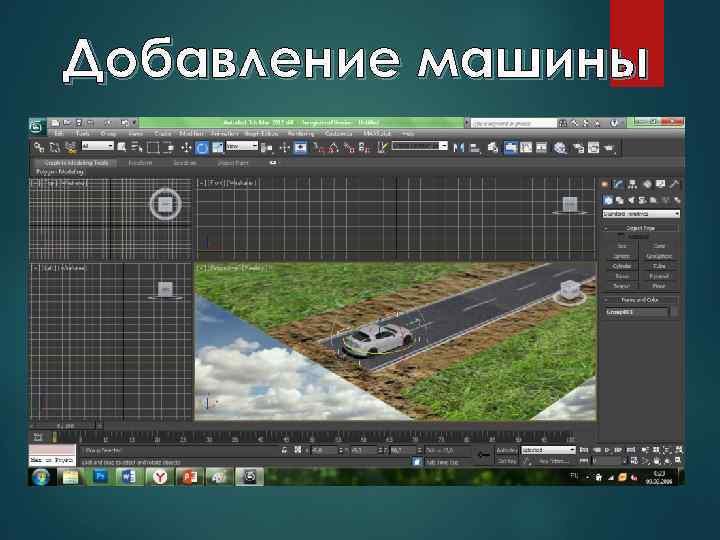The width and height of the screenshot is (720, 540).
Task: Open the Schematic View icon
Action: coord(542,147)
